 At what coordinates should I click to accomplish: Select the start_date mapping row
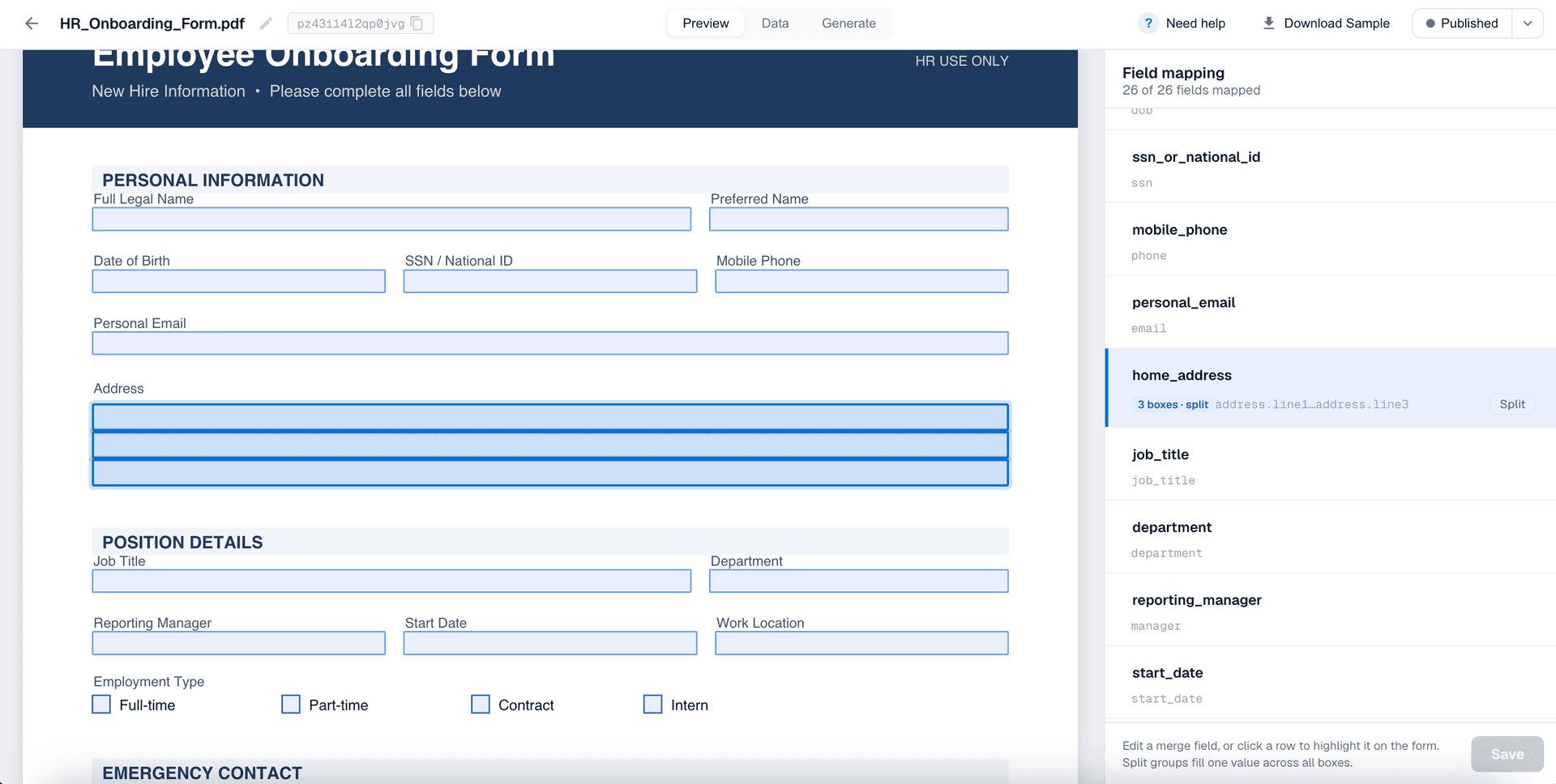point(1331,683)
